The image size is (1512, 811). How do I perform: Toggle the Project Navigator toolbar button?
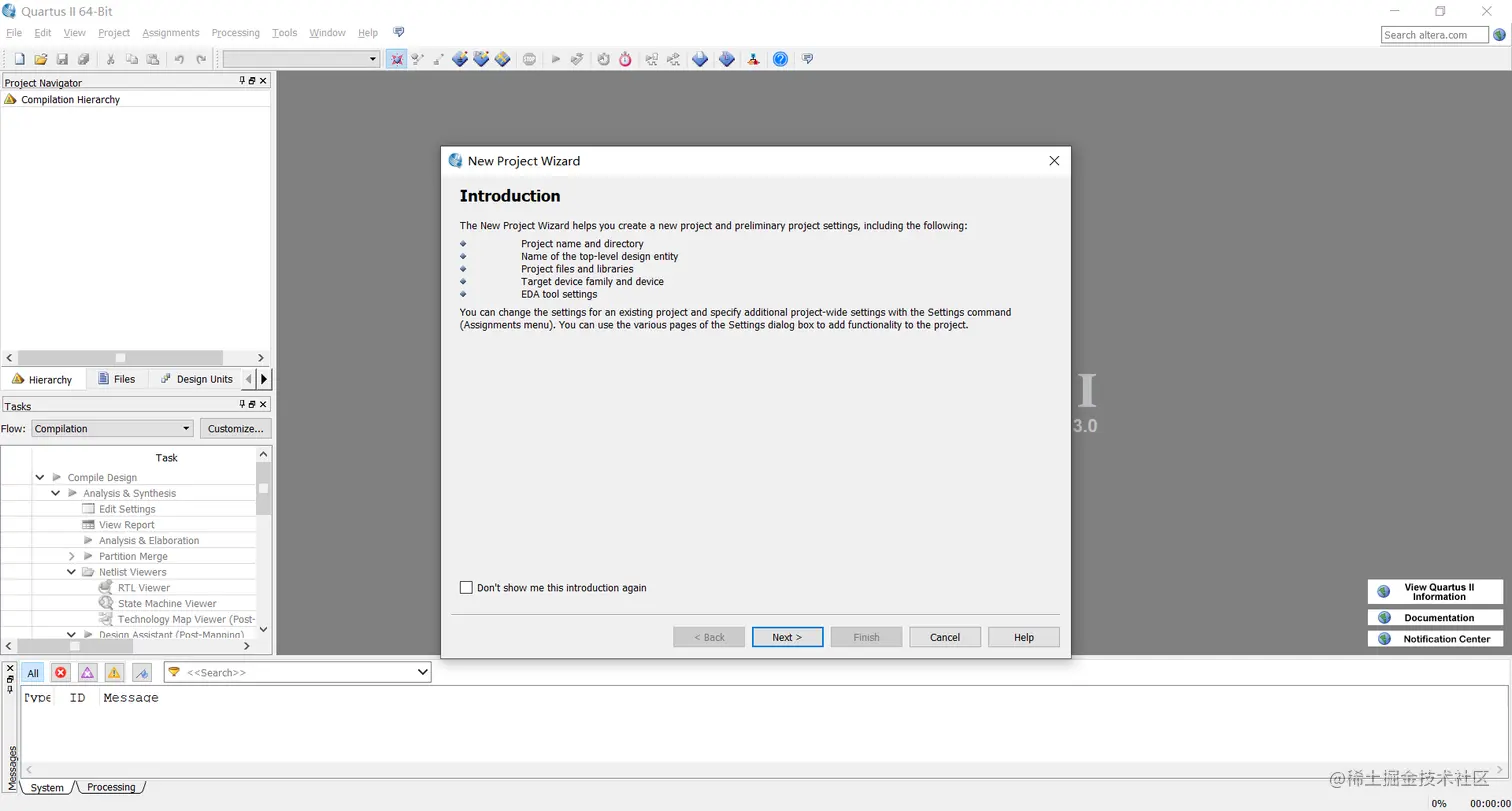(397, 59)
